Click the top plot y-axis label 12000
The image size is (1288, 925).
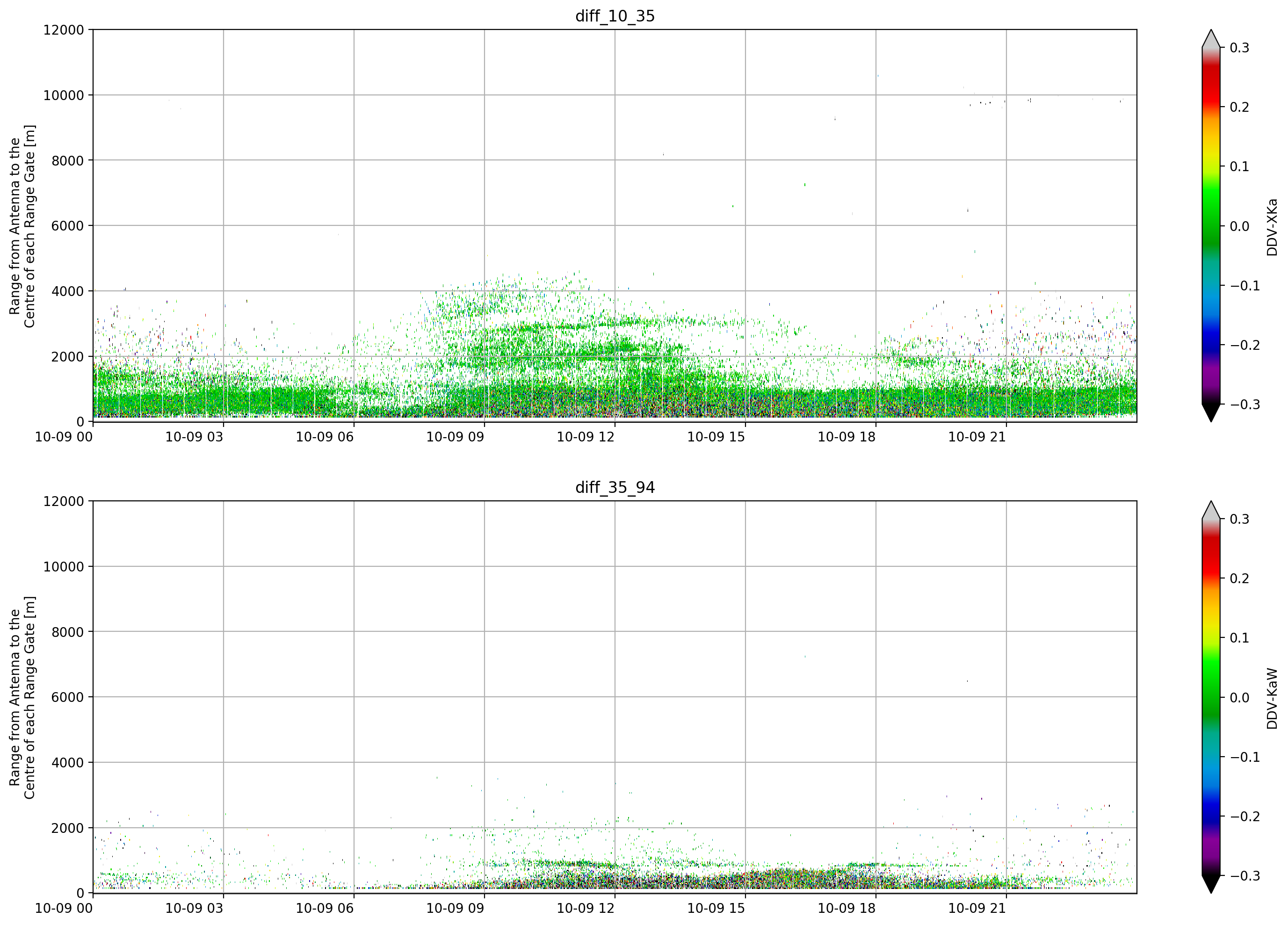64,30
